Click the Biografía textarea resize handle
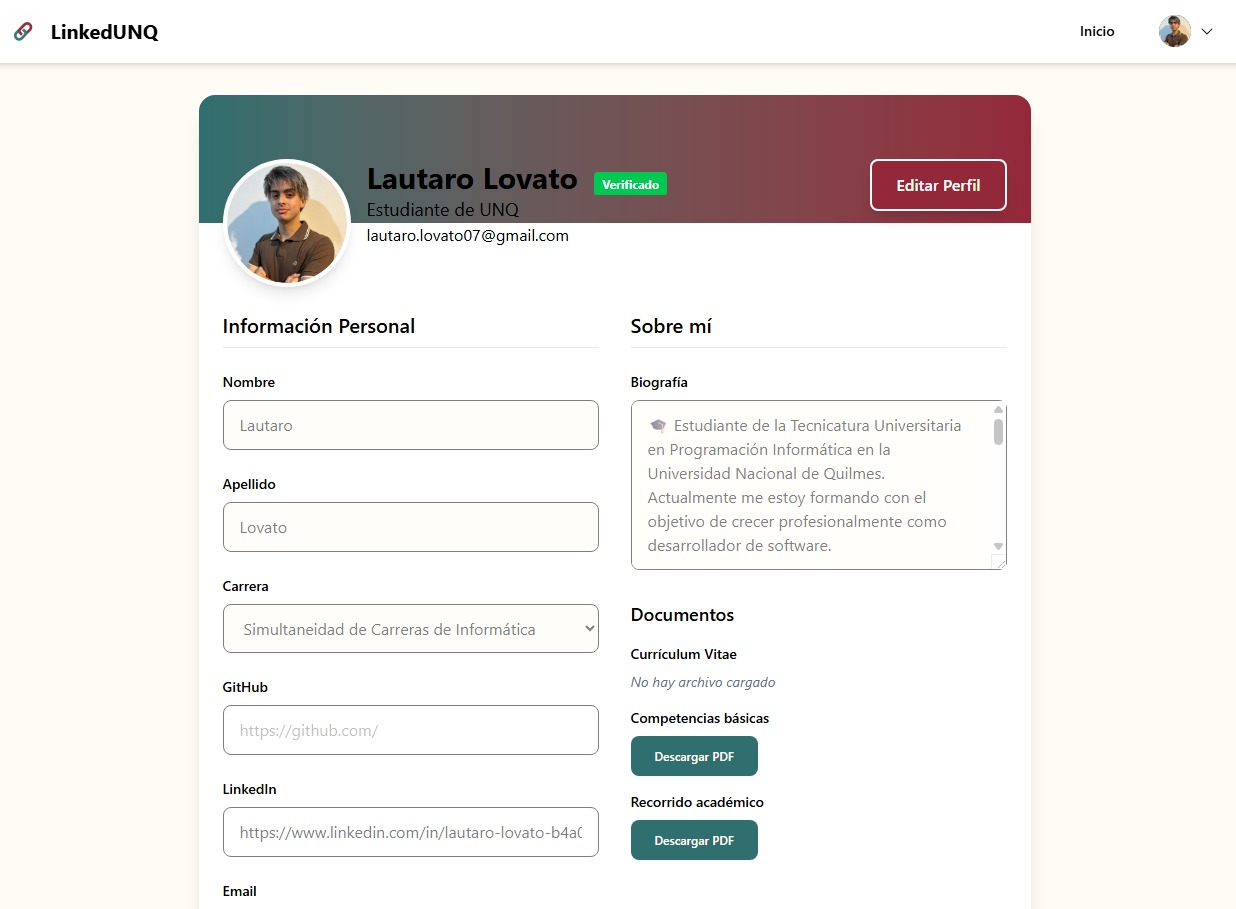This screenshot has width=1236, height=909. click(x=999, y=562)
